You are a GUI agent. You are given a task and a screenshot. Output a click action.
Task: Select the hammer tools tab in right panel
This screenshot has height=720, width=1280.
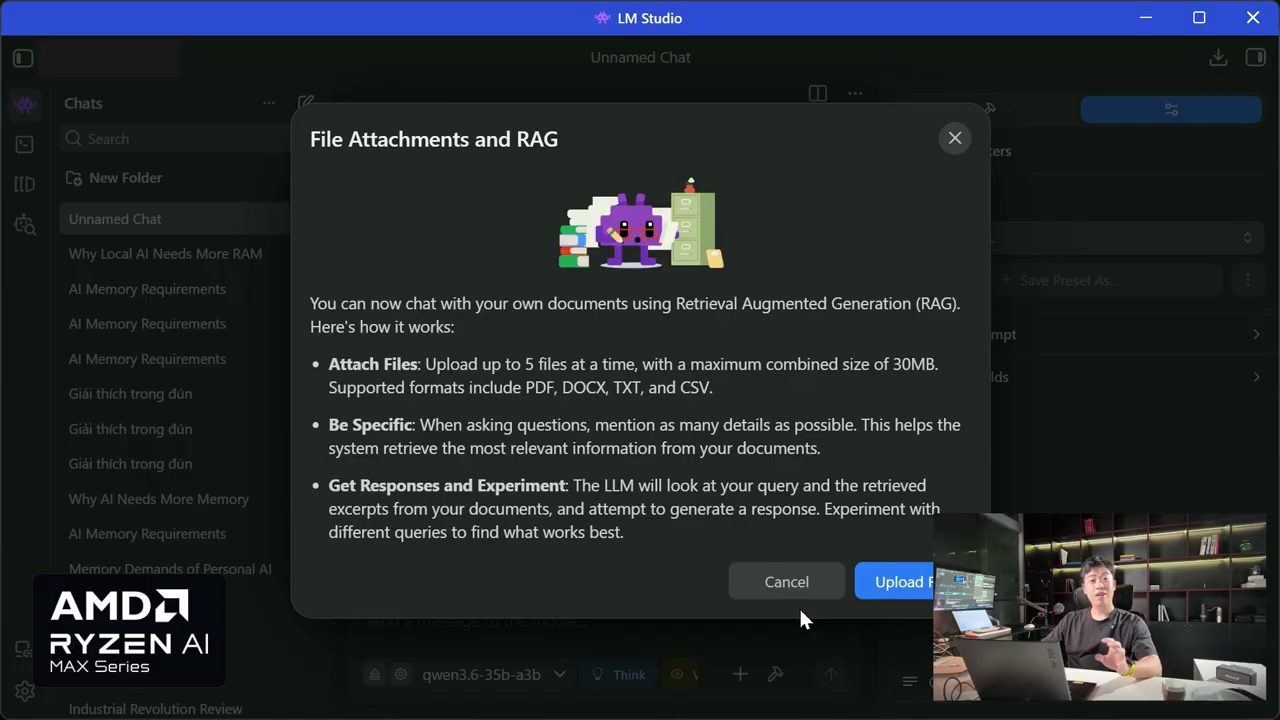(990, 109)
